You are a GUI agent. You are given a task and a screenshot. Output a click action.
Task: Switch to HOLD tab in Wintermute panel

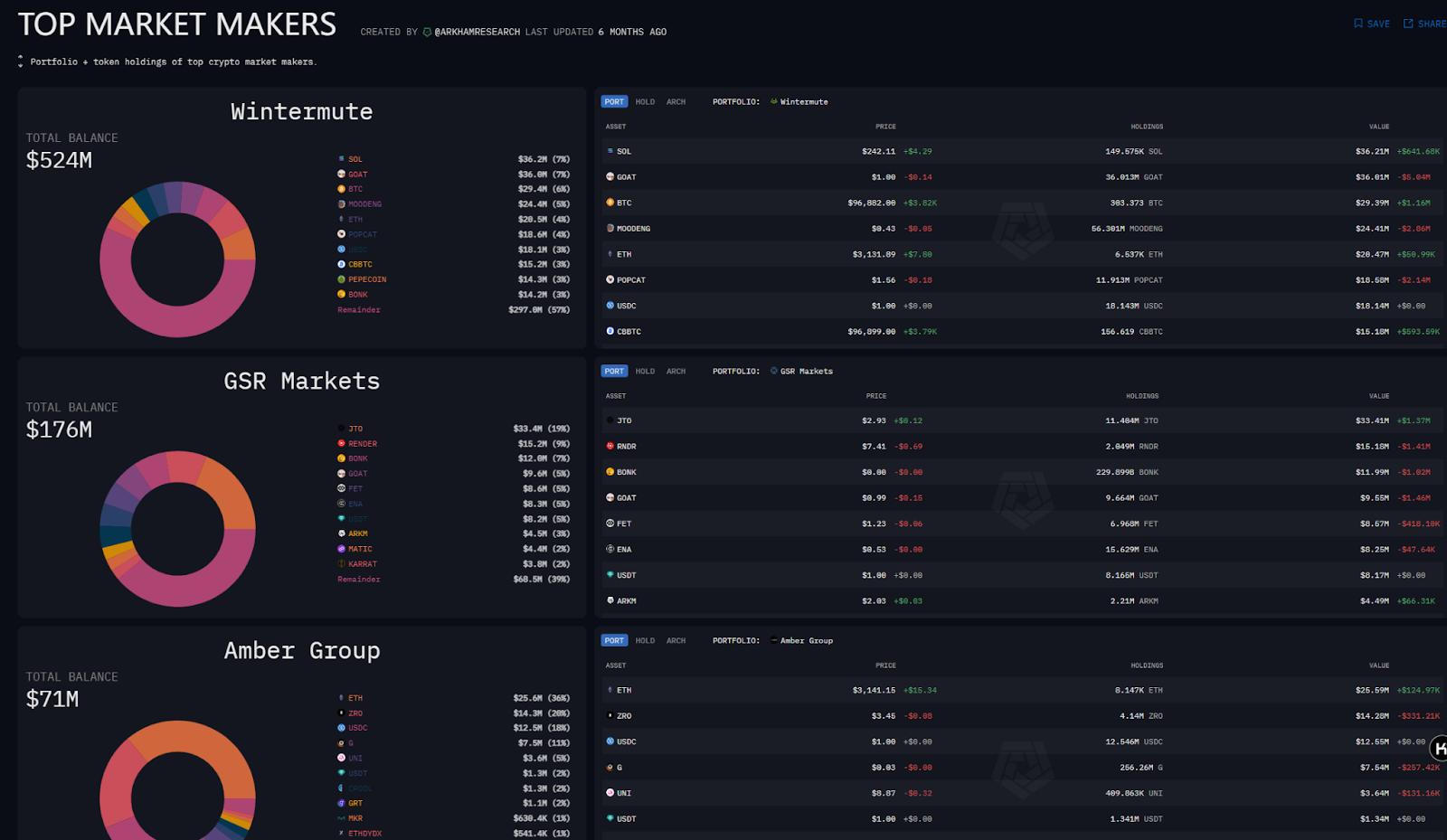(x=645, y=101)
